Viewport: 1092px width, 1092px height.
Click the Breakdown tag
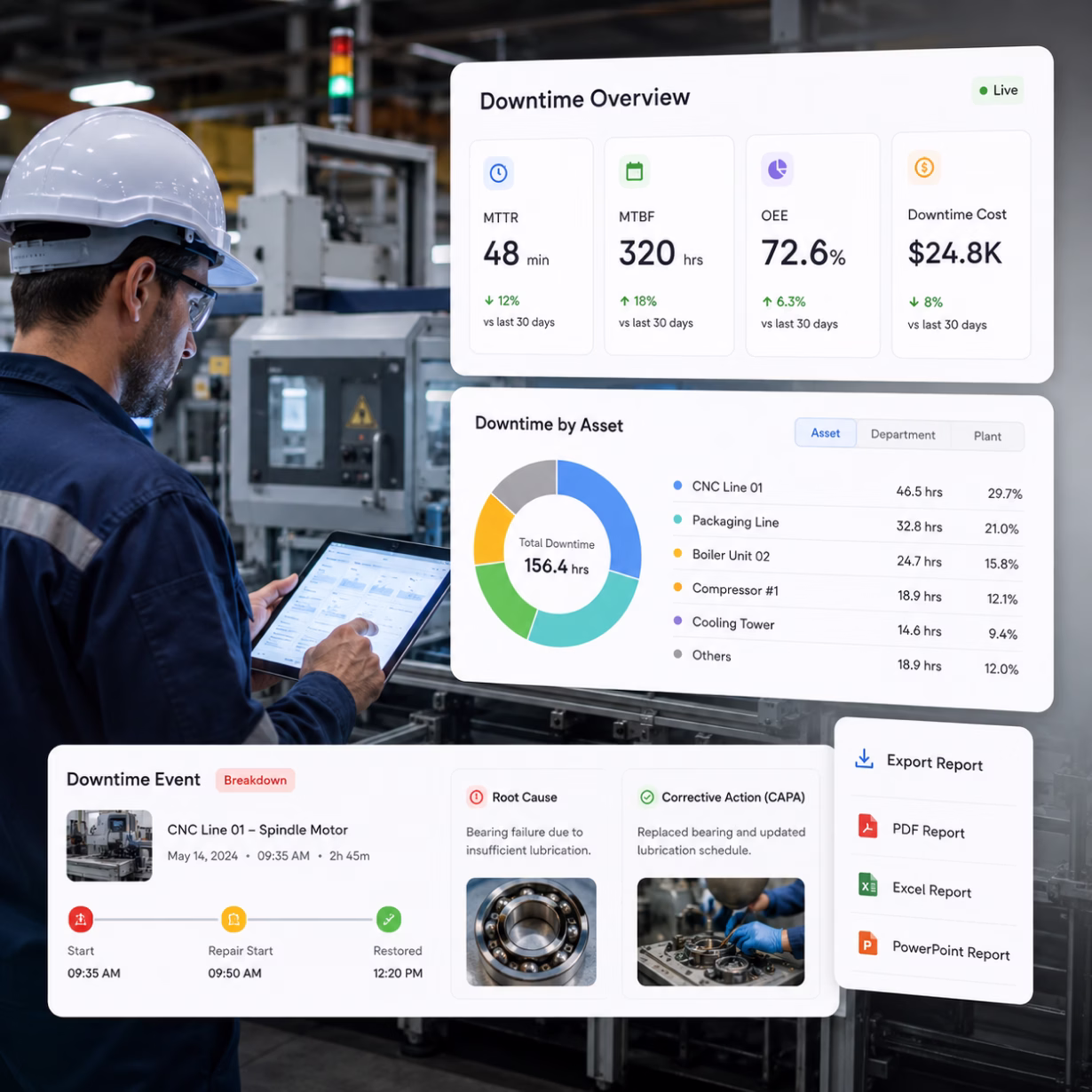pos(255,779)
